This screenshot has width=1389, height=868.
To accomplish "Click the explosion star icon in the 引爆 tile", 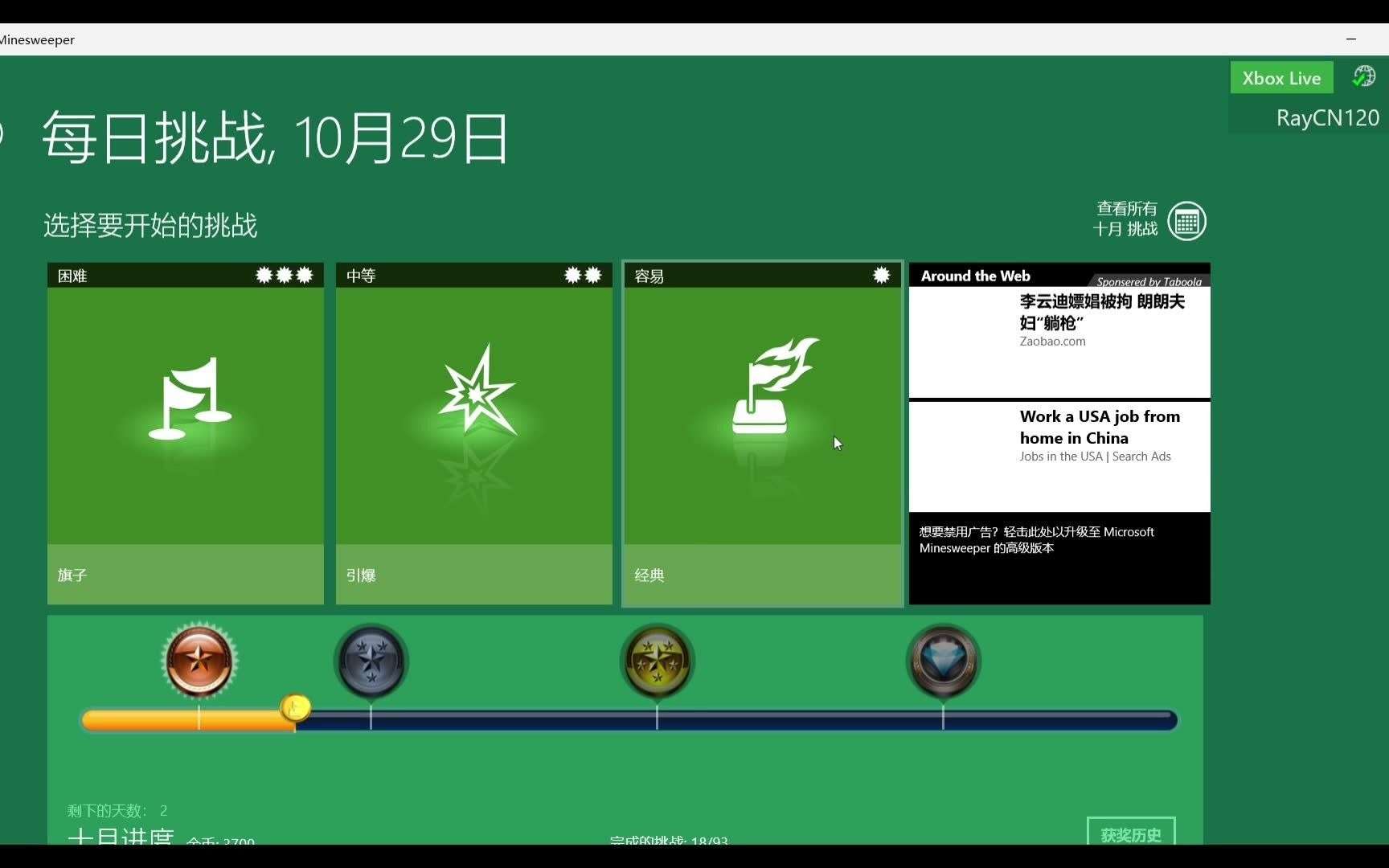I will pos(477,391).
